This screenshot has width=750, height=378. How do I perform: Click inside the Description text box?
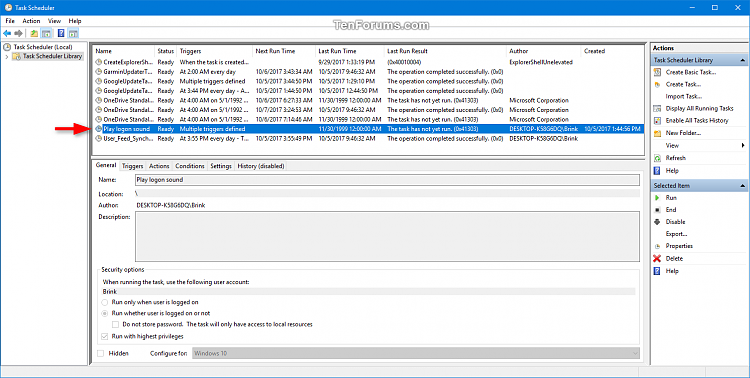click(x=387, y=236)
